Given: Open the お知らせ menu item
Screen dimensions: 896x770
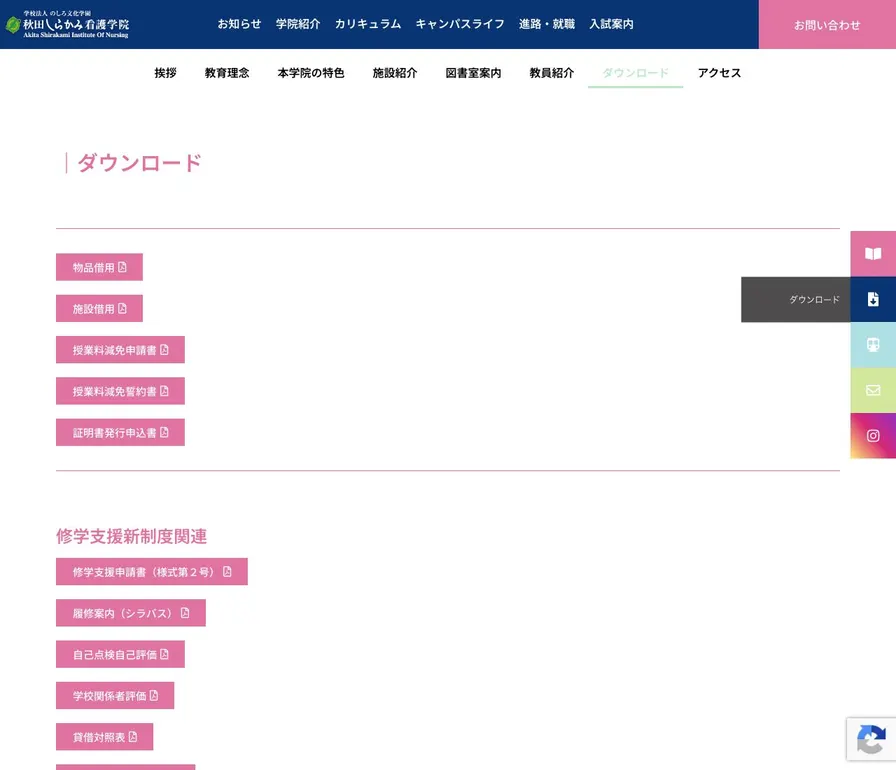Looking at the screenshot, I should (239, 24).
